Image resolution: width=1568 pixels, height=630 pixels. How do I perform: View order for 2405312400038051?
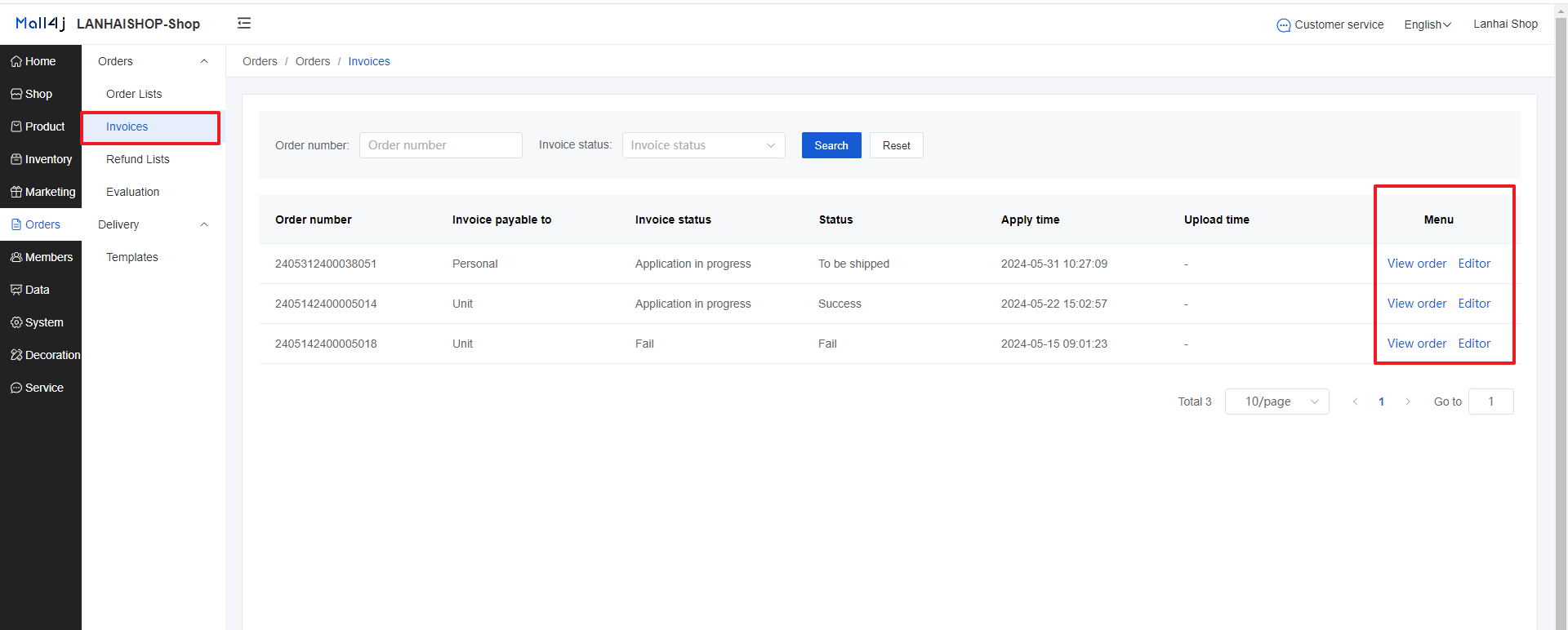click(1417, 264)
